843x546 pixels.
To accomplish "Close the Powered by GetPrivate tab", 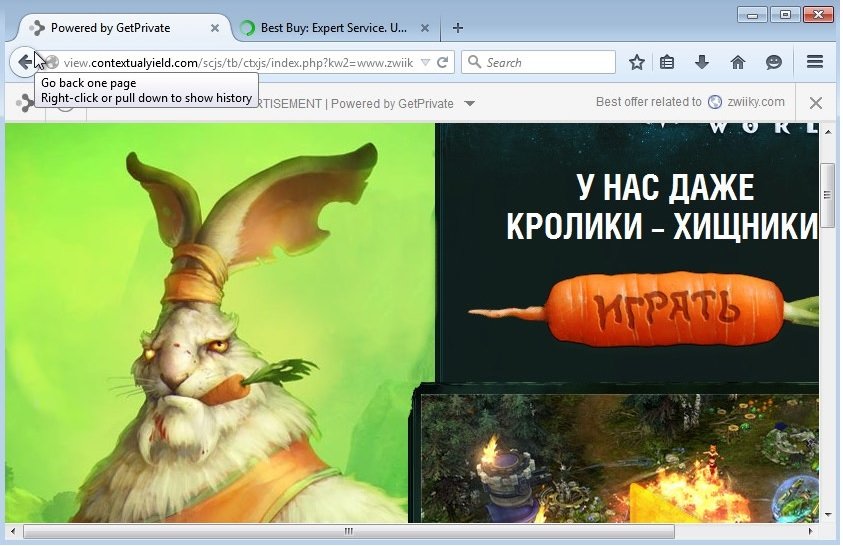I will pyautogui.click(x=215, y=28).
